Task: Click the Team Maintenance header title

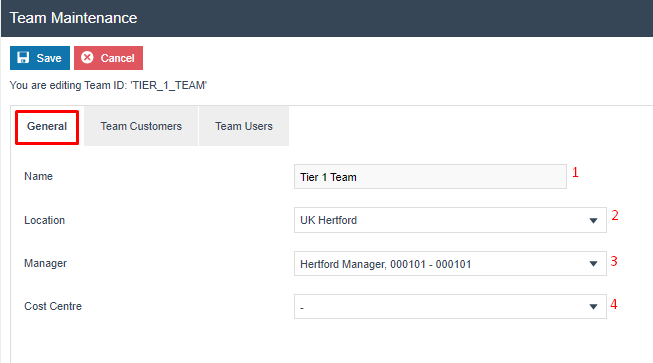Action: point(73,18)
